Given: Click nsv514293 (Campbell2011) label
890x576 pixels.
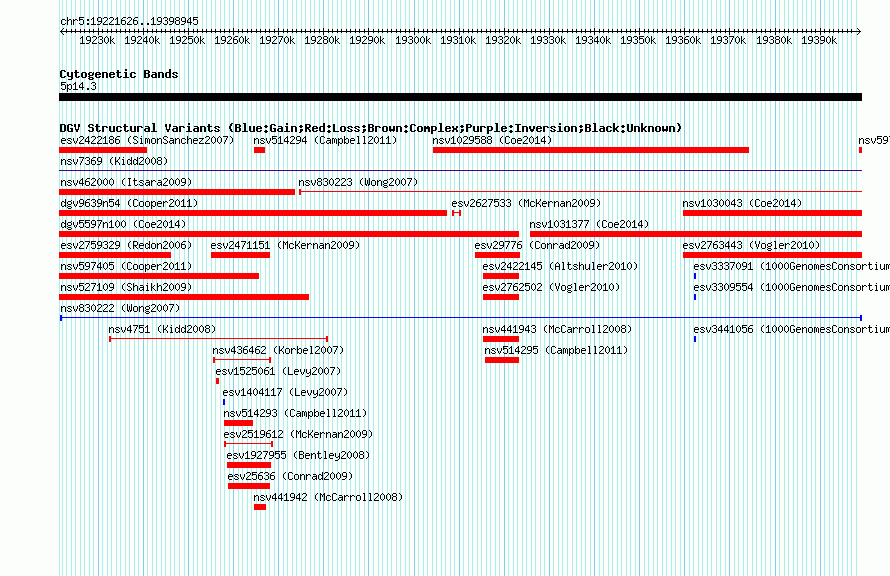Looking at the screenshot, I should [295, 413].
